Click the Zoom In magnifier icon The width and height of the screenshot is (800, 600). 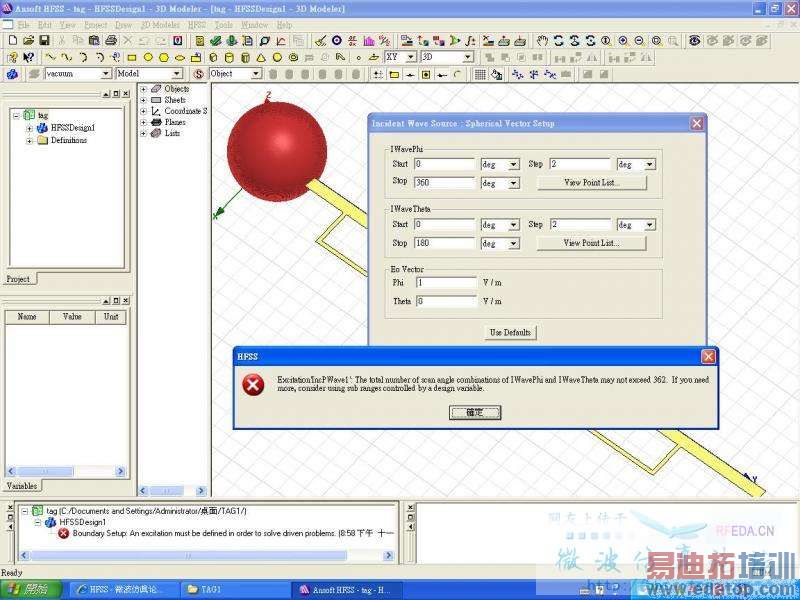623,41
